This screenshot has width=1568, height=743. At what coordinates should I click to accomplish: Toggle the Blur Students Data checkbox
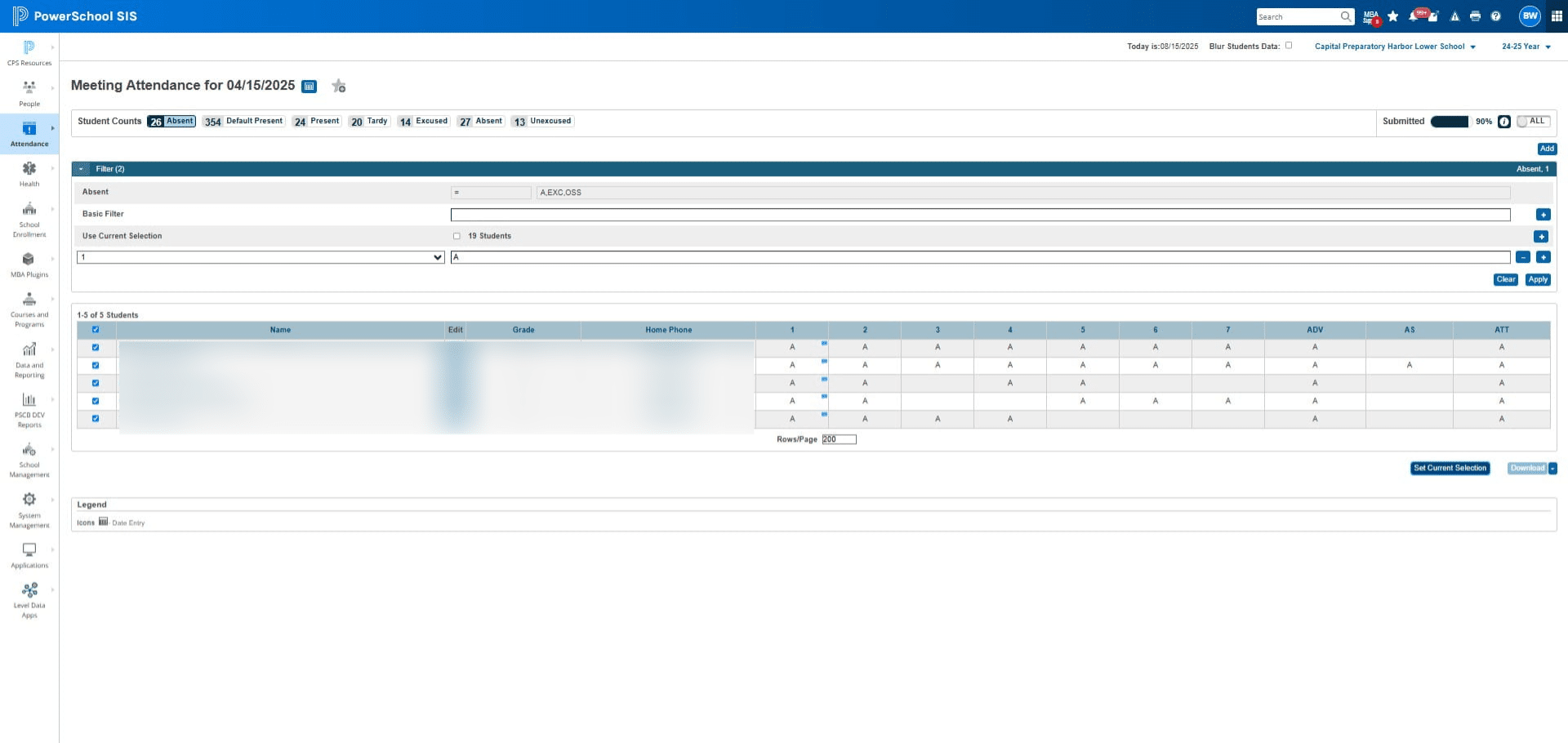[x=1289, y=46]
